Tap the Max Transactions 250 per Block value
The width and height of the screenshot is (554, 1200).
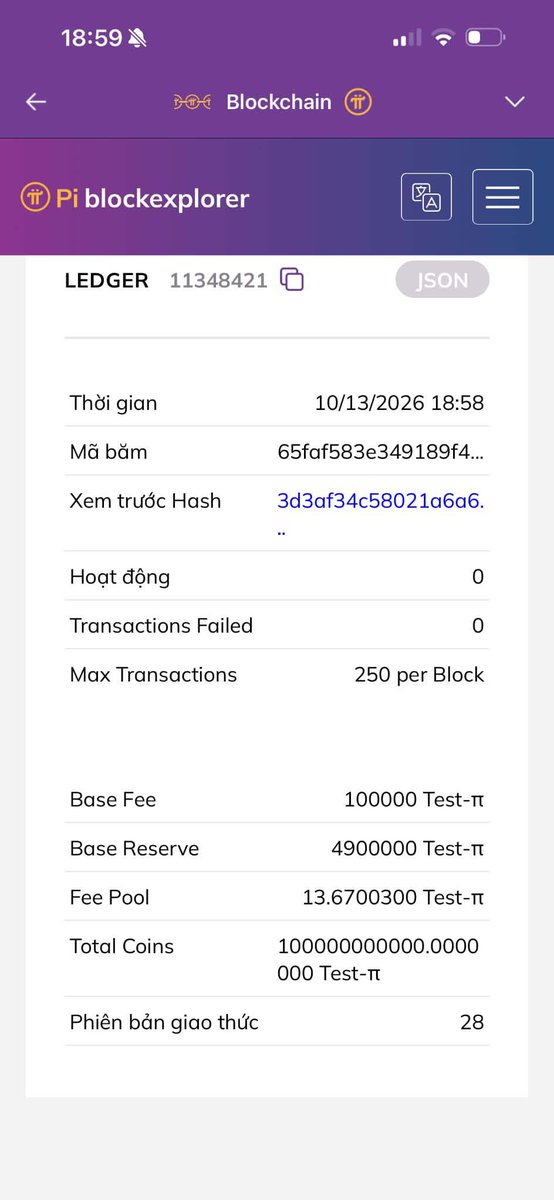tap(419, 674)
